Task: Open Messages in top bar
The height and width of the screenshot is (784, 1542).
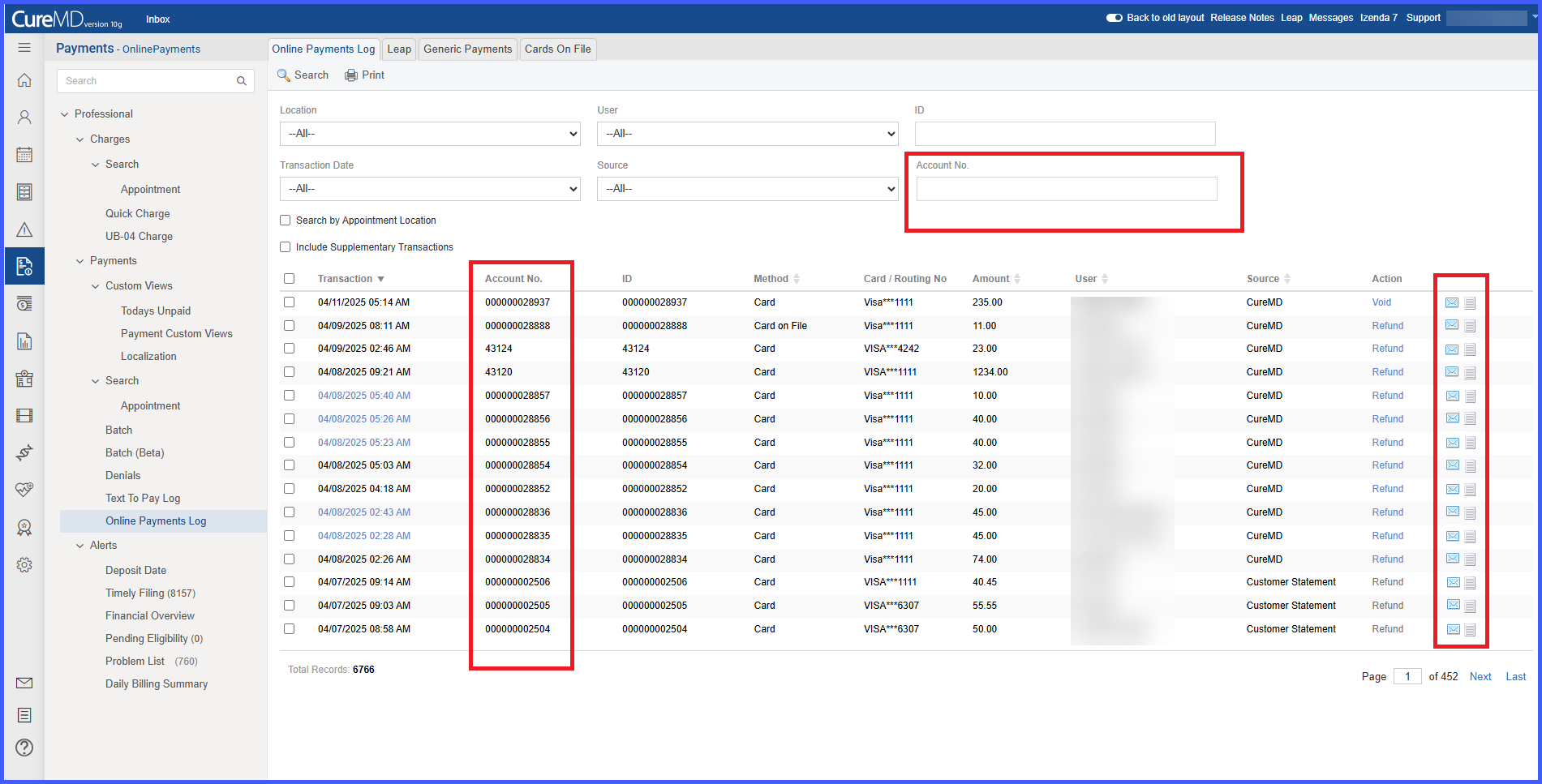Action: [1330, 18]
